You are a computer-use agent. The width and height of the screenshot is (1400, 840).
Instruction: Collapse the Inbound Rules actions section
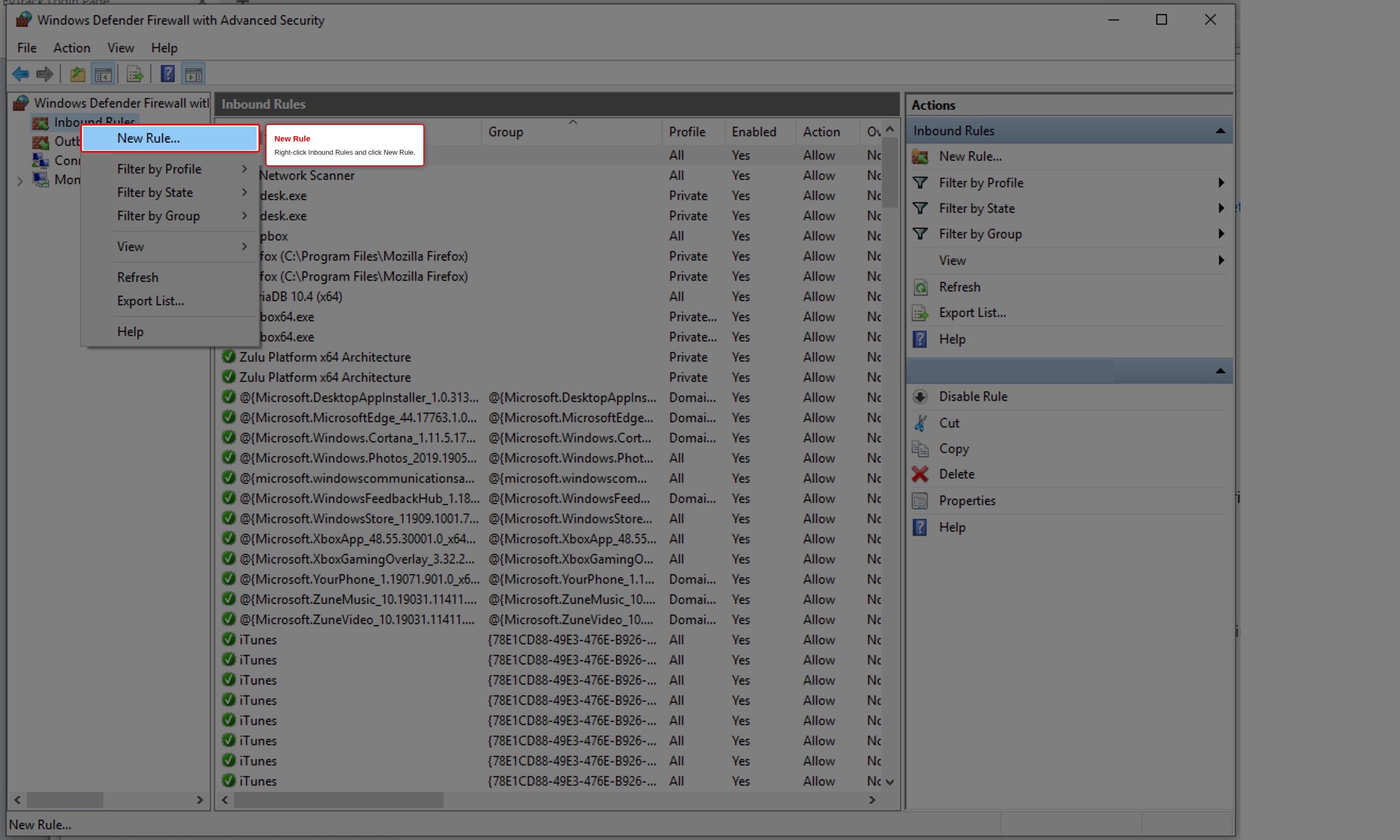[x=1220, y=131]
